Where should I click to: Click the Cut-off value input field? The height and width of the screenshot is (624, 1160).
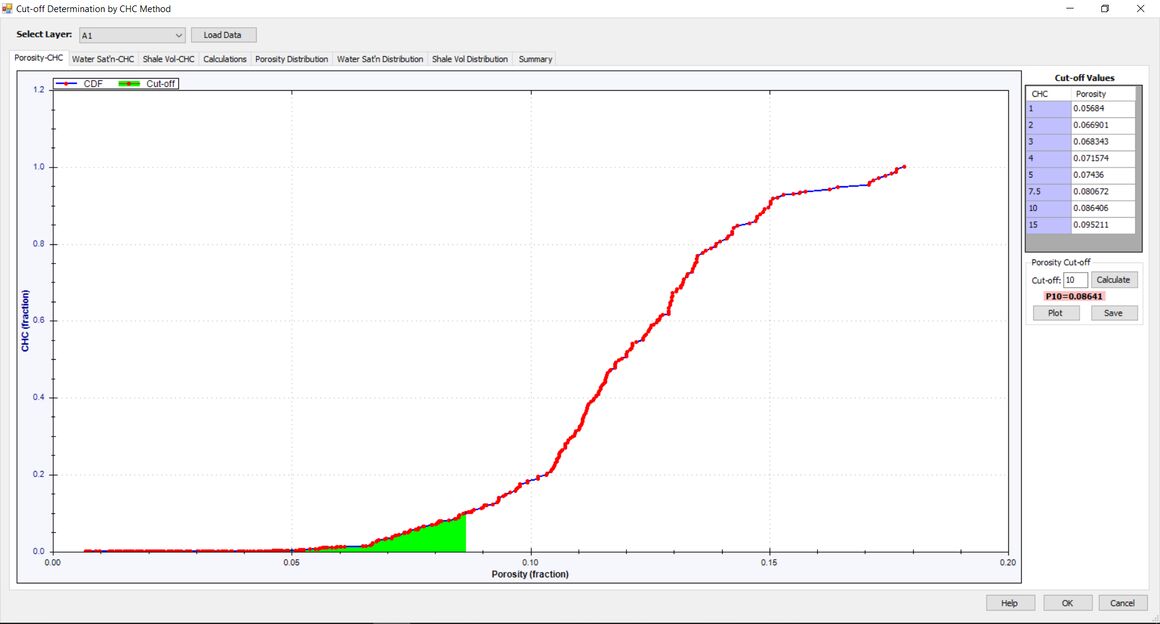(1075, 280)
